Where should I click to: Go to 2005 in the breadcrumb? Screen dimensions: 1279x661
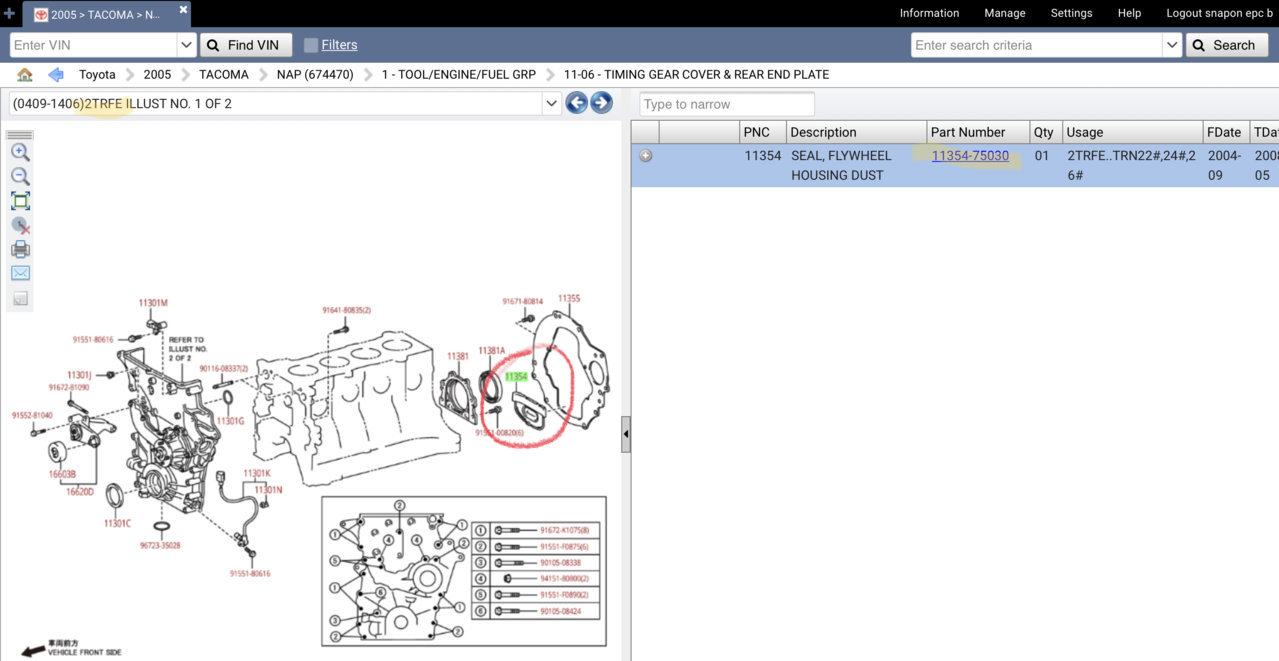157,75
